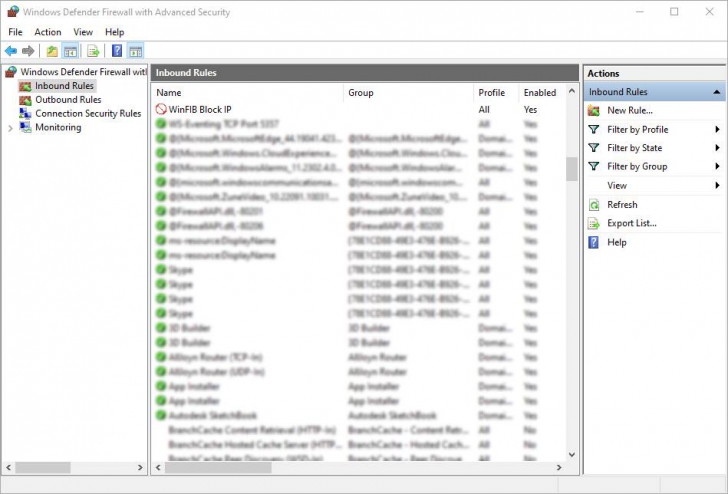Click Help in the Actions pane
The image size is (728, 494).
point(617,242)
